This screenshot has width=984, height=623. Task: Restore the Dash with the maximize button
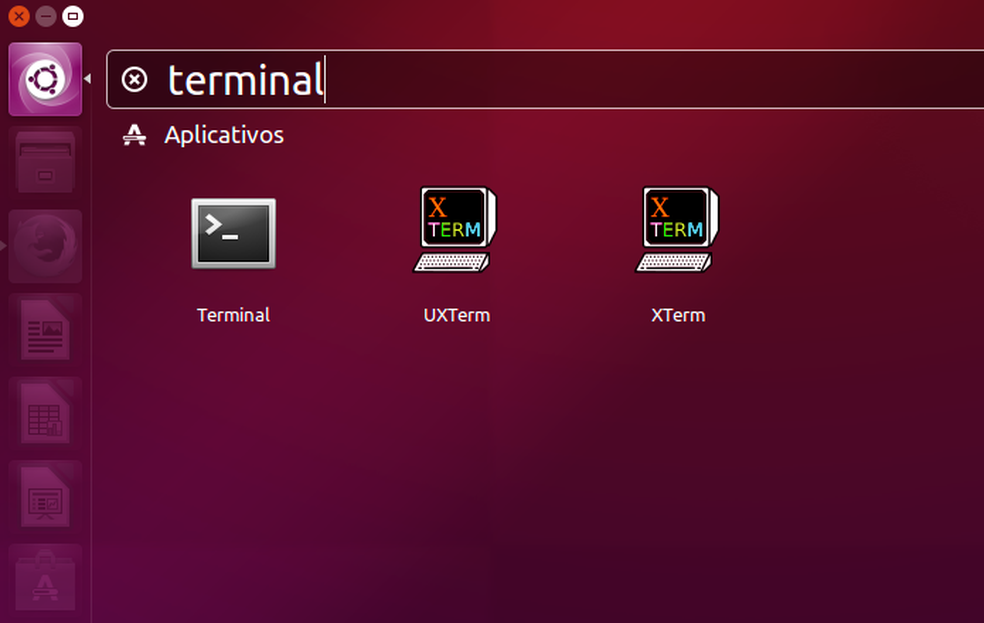pos(73,16)
